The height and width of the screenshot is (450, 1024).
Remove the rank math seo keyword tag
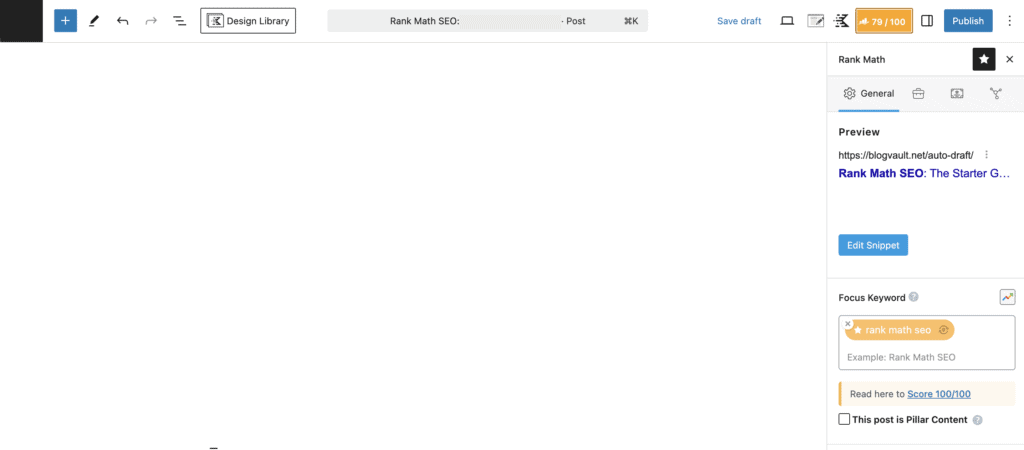848,323
